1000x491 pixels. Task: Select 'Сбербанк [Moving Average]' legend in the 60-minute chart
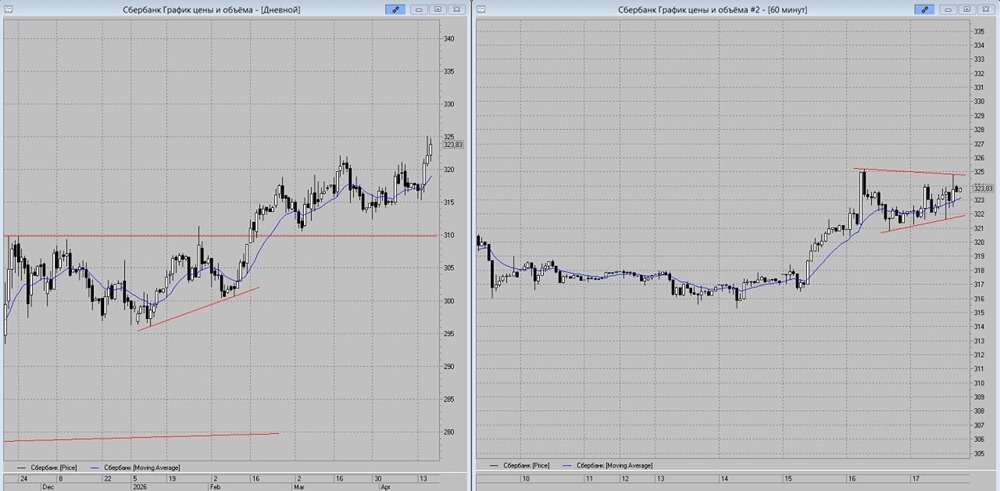(x=606, y=466)
